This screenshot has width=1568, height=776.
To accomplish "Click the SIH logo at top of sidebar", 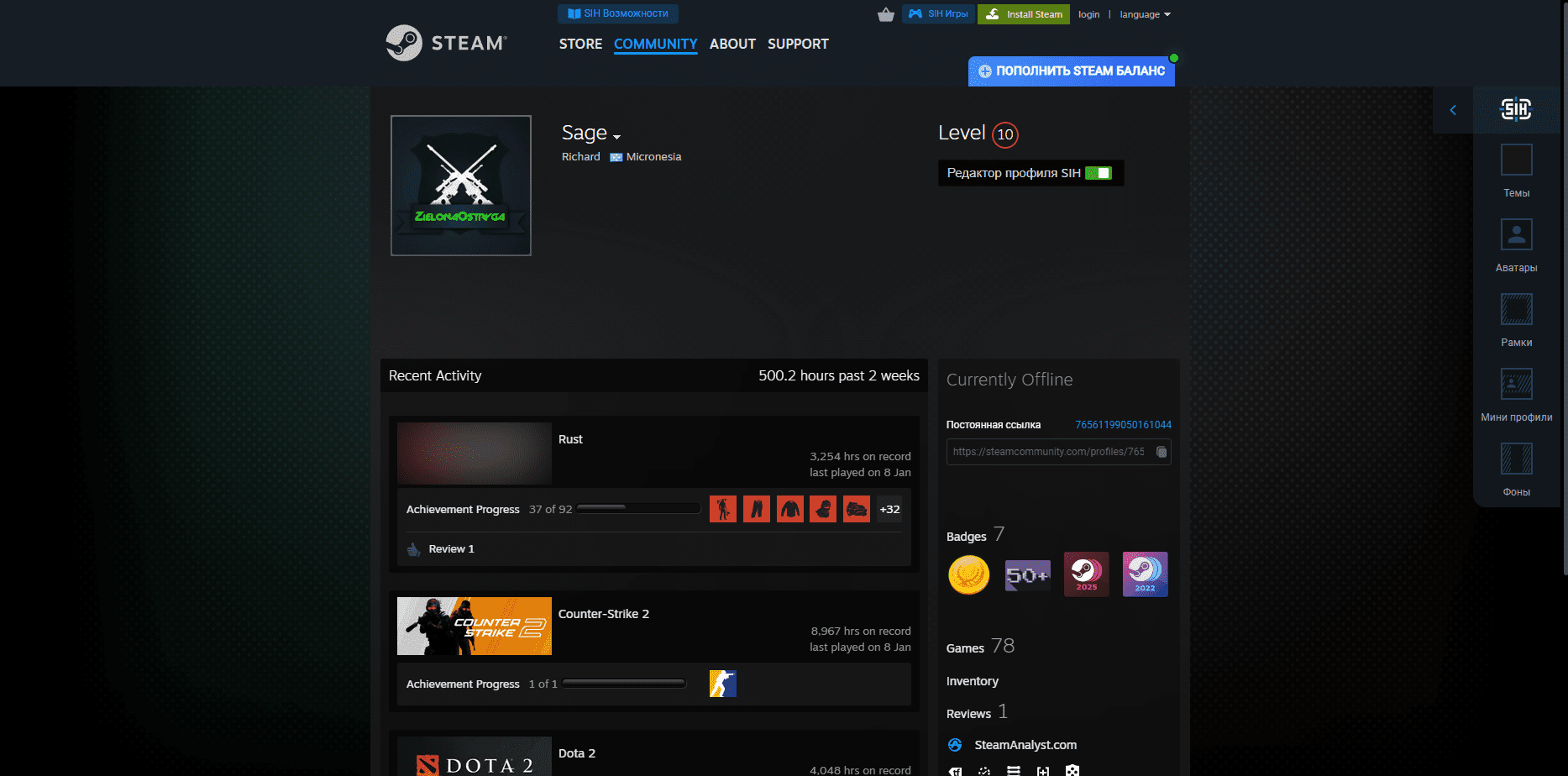I will pos(1518,109).
